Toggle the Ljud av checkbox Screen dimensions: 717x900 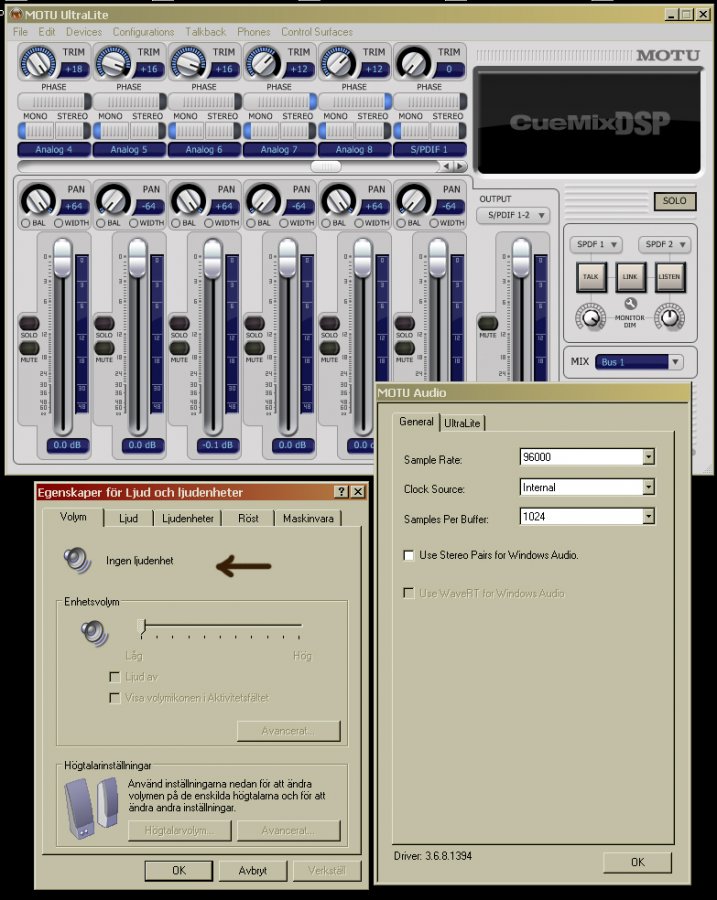tap(115, 677)
